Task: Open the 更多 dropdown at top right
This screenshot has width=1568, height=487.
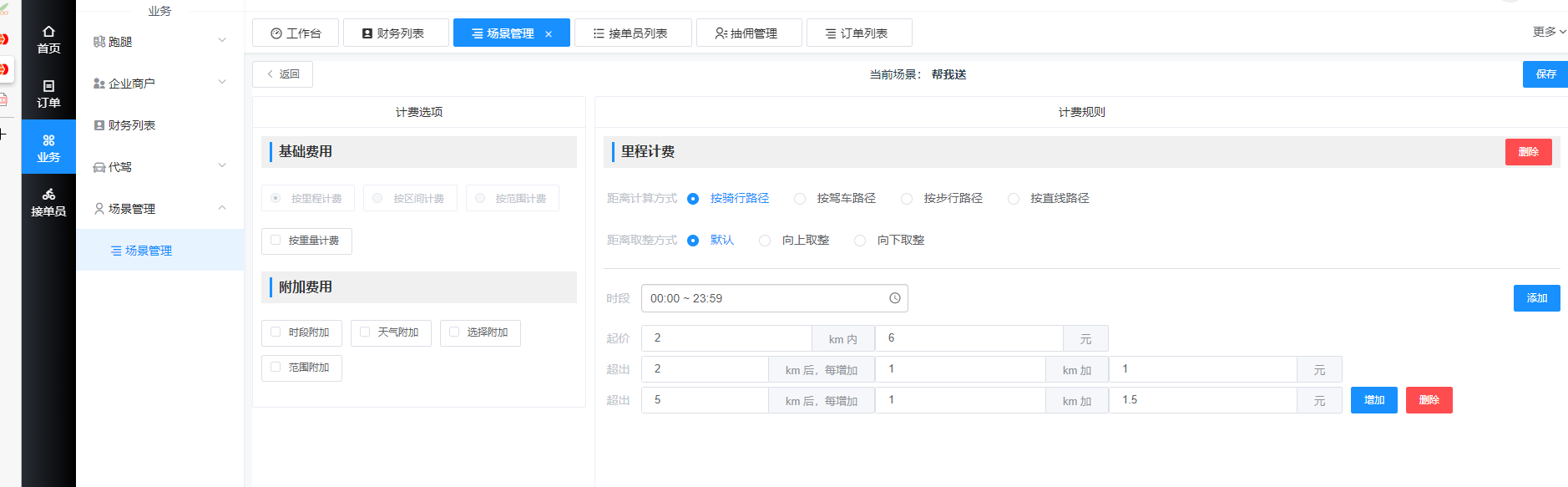Action: (x=1548, y=32)
